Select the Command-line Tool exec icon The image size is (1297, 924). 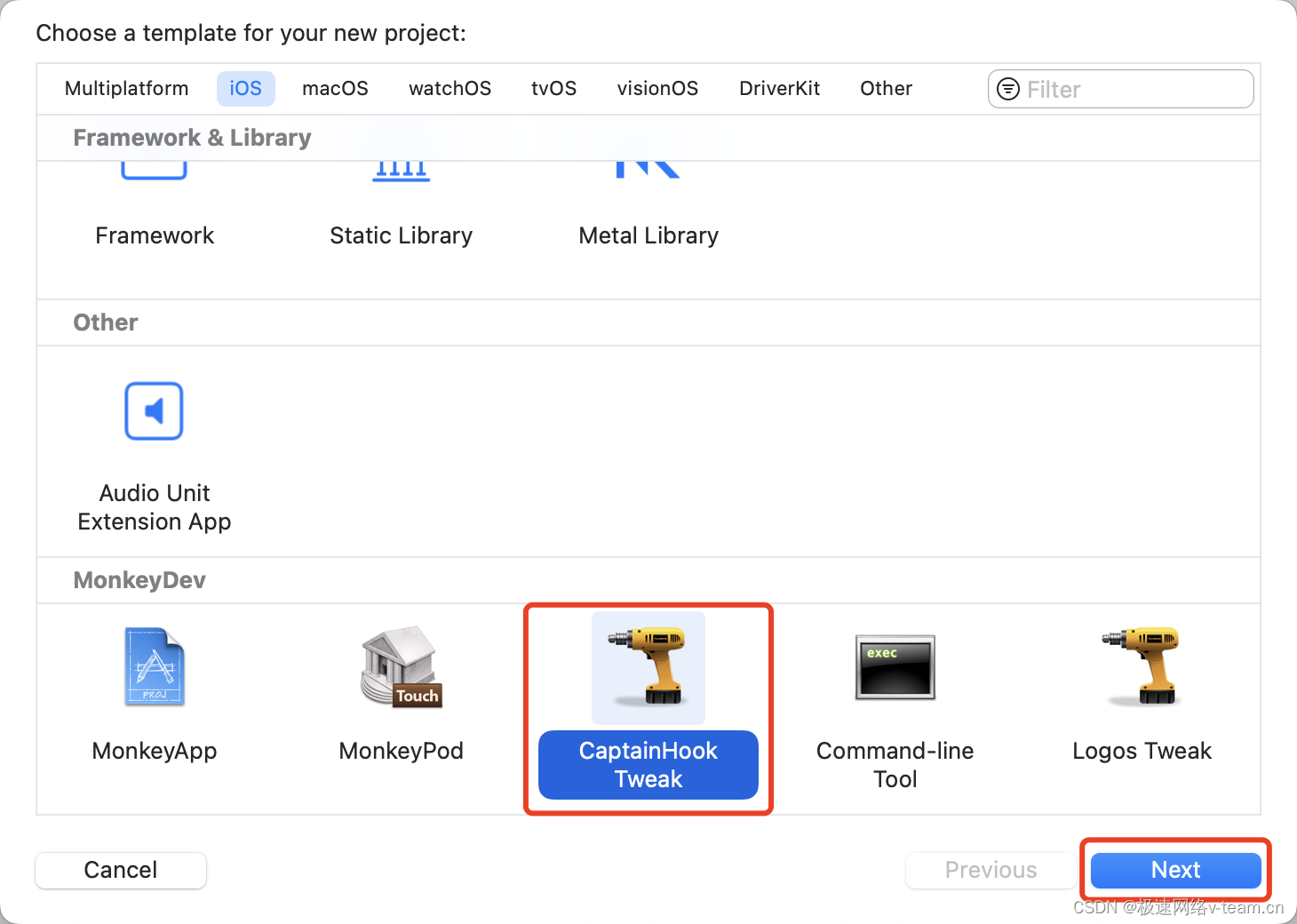pyautogui.click(x=895, y=667)
